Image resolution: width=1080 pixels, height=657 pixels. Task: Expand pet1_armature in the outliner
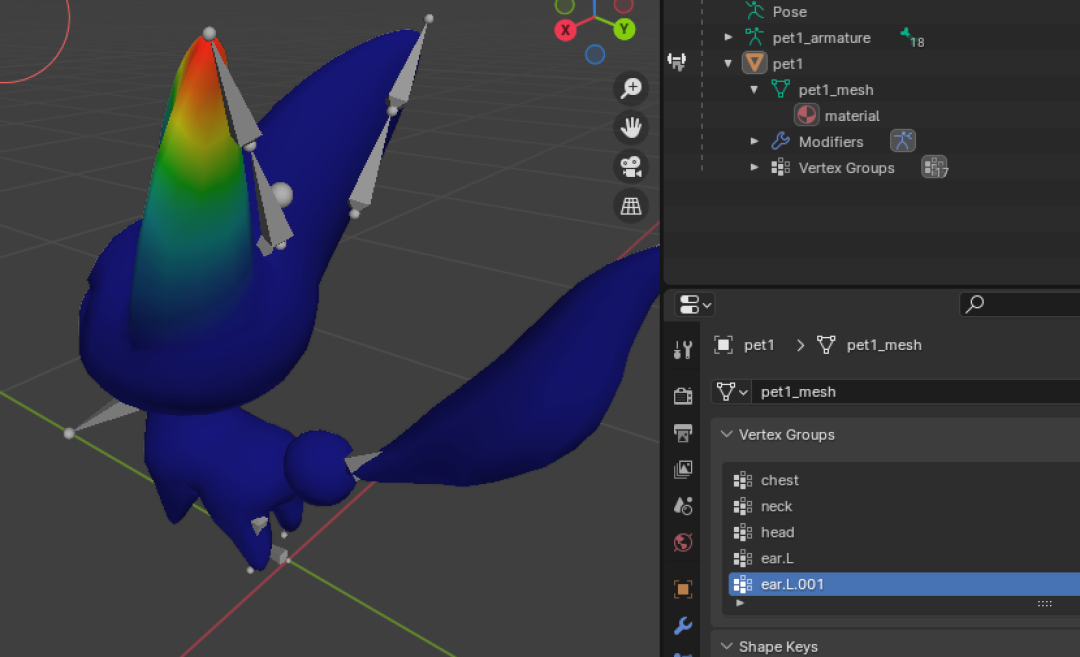728,37
